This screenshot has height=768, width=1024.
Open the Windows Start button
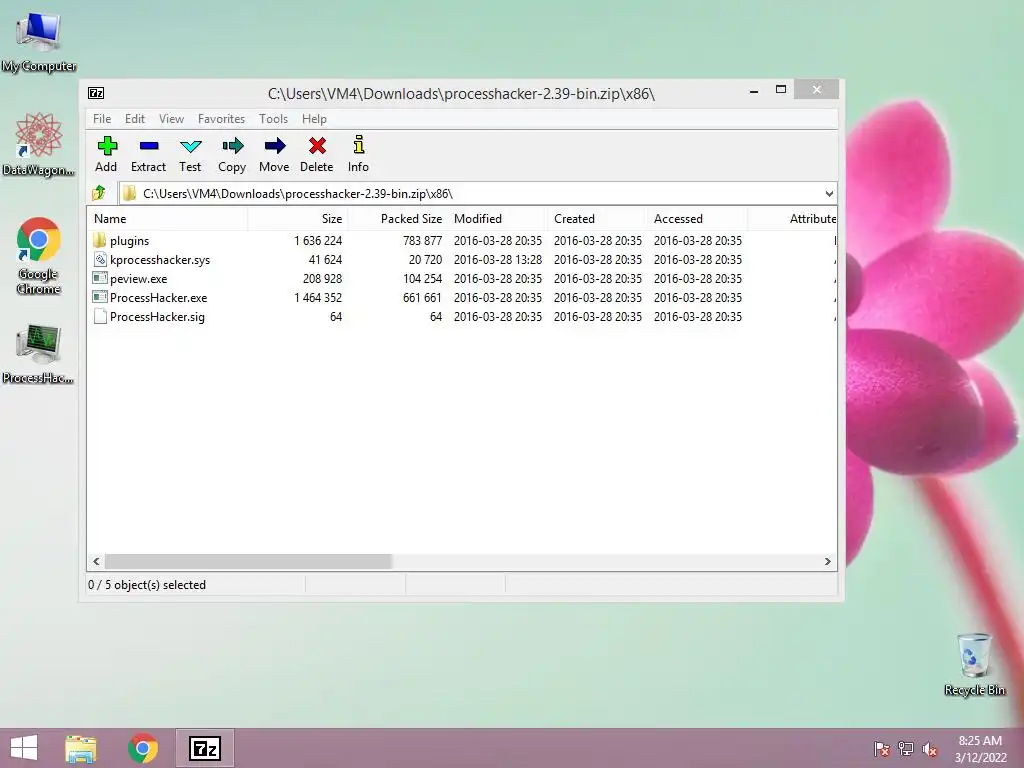click(x=24, y=748)
